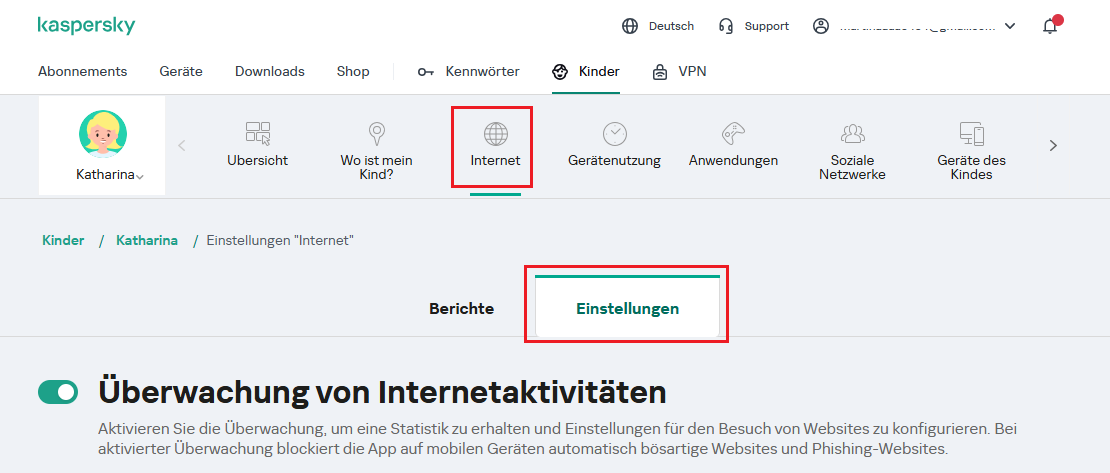
Task: Click the key icon beside Kennwörter
Action: [425, 72]
